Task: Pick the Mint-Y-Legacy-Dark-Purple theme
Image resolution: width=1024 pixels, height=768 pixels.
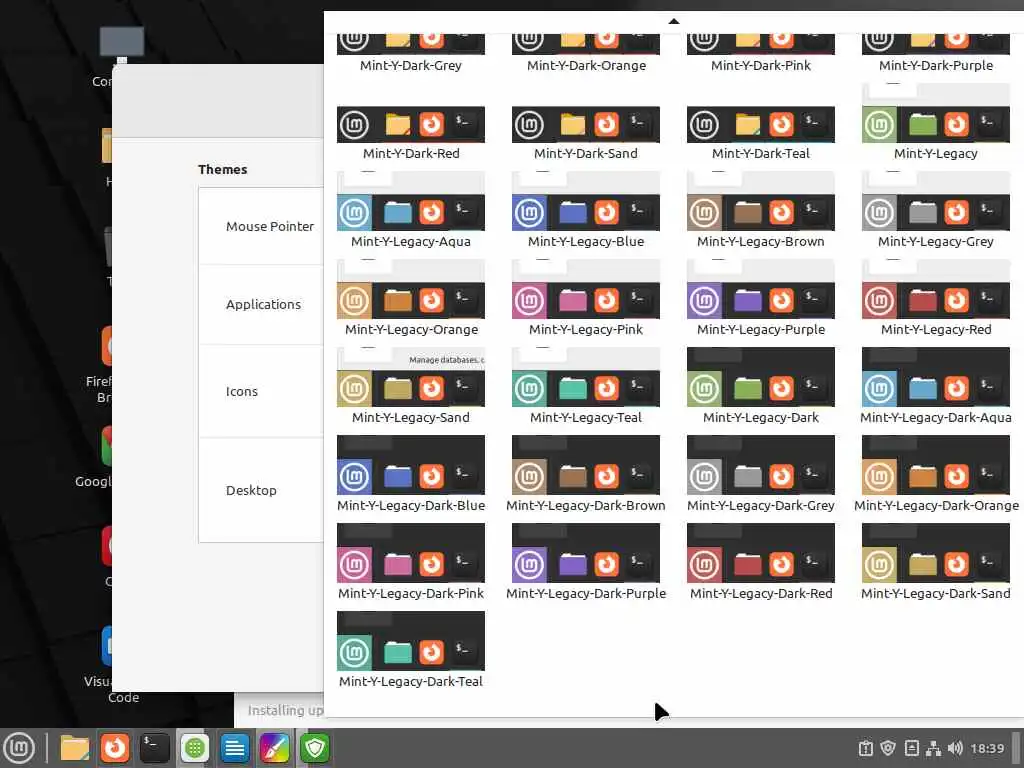Action: click(586, 563)
